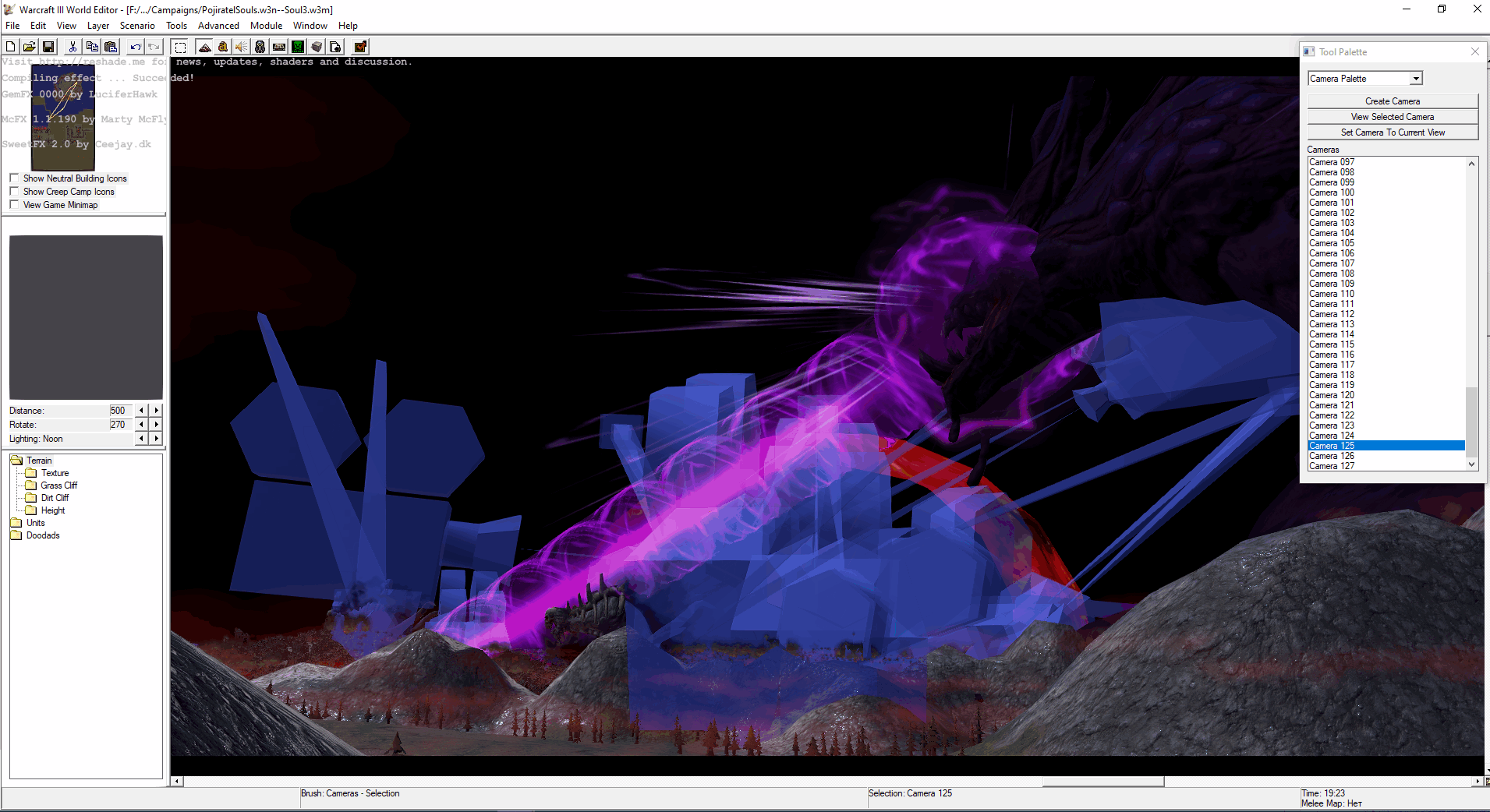Click the View Selected Camera button

click(1393, 117)
